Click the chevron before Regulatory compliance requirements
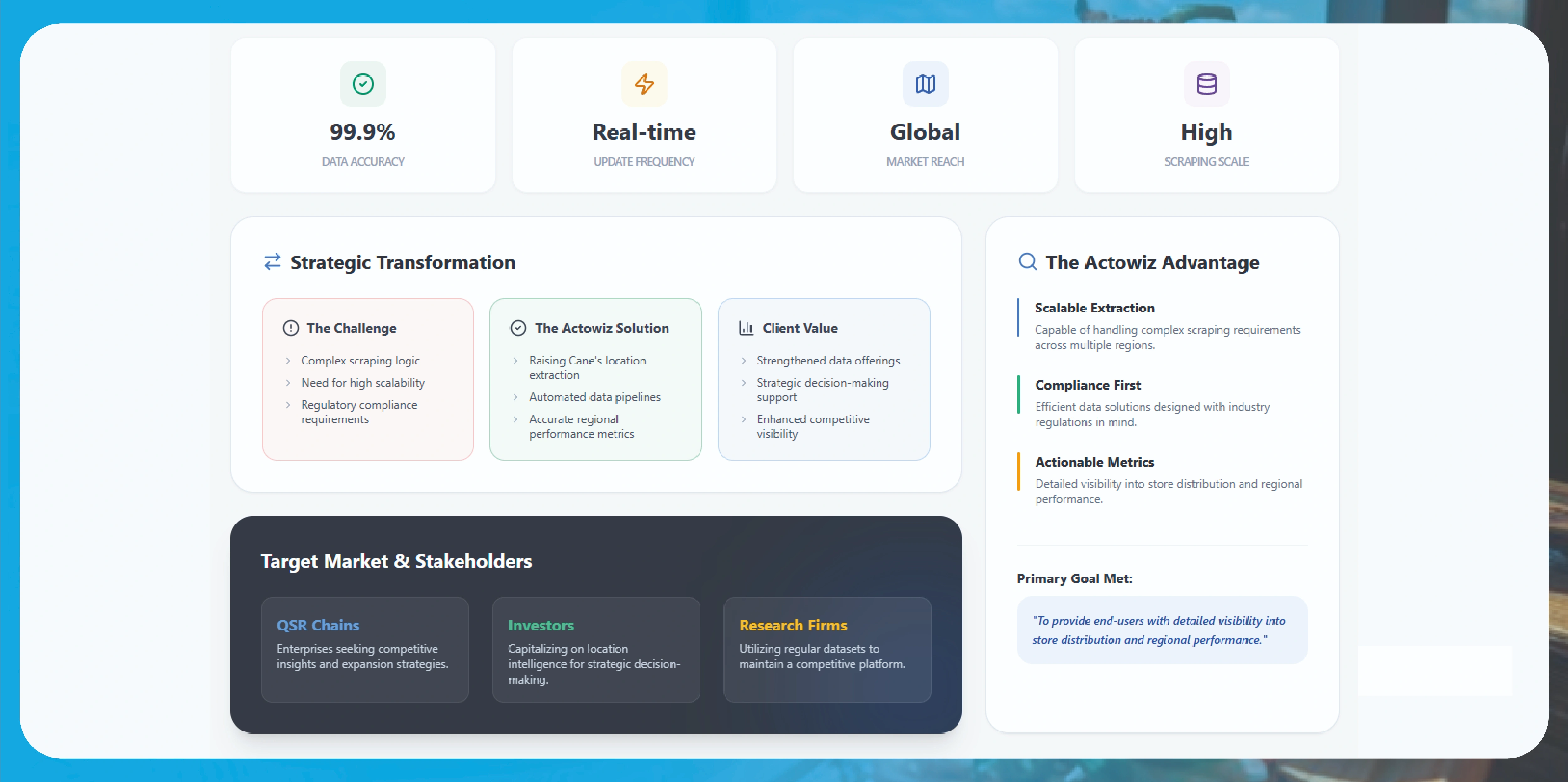The image size is (1568, 782). click(288, 404)
